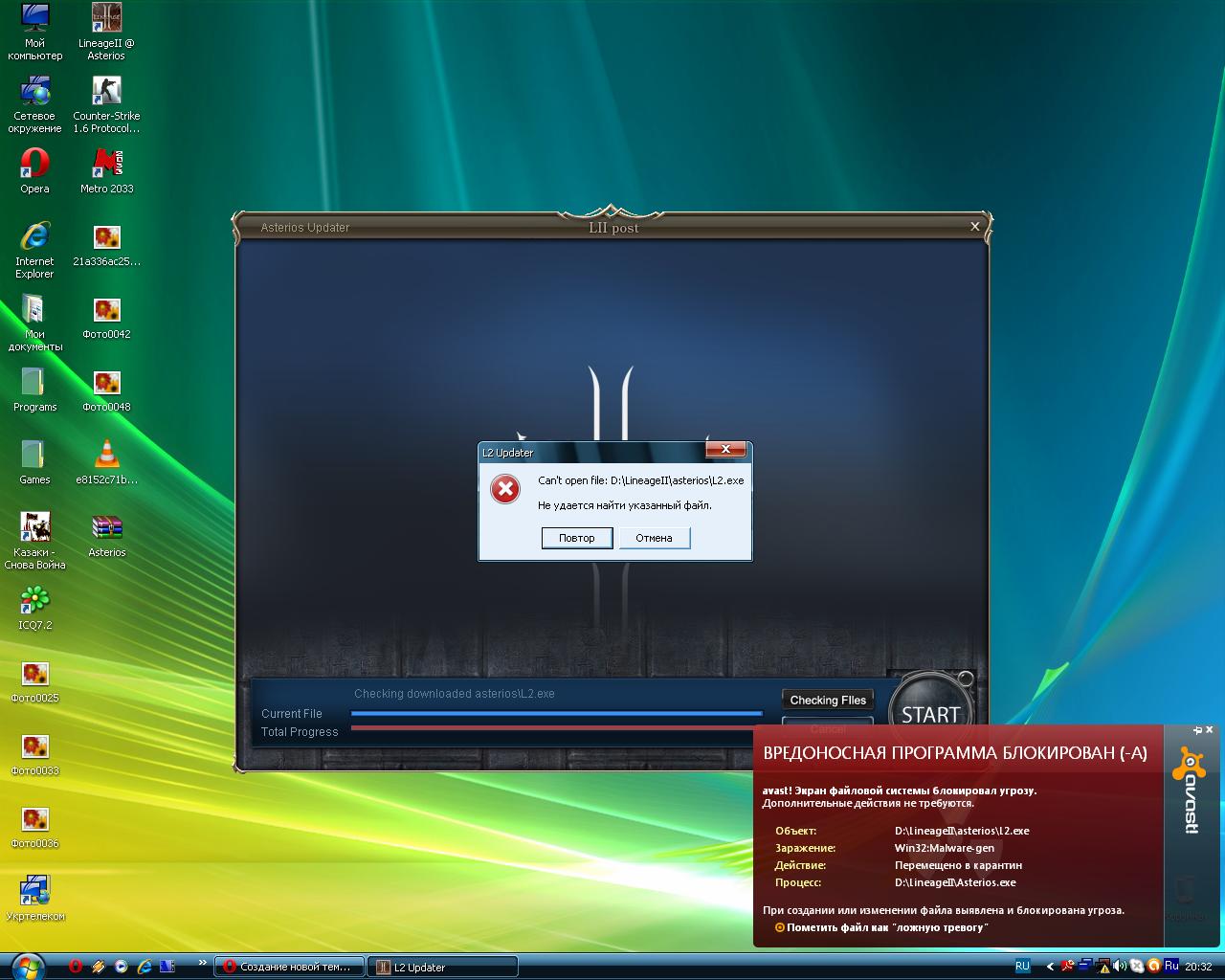Click the error icon in L2 Updater dialog
The image size is (1225, 980).
[x=505, y=490]
